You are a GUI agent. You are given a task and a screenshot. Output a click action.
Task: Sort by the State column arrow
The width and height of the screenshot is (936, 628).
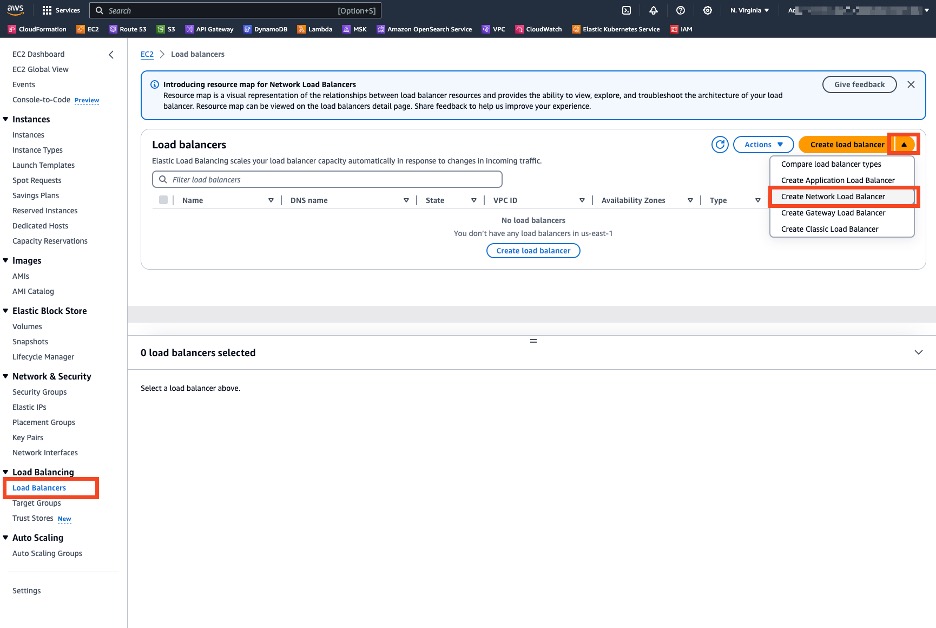click(x=473, y=201)
